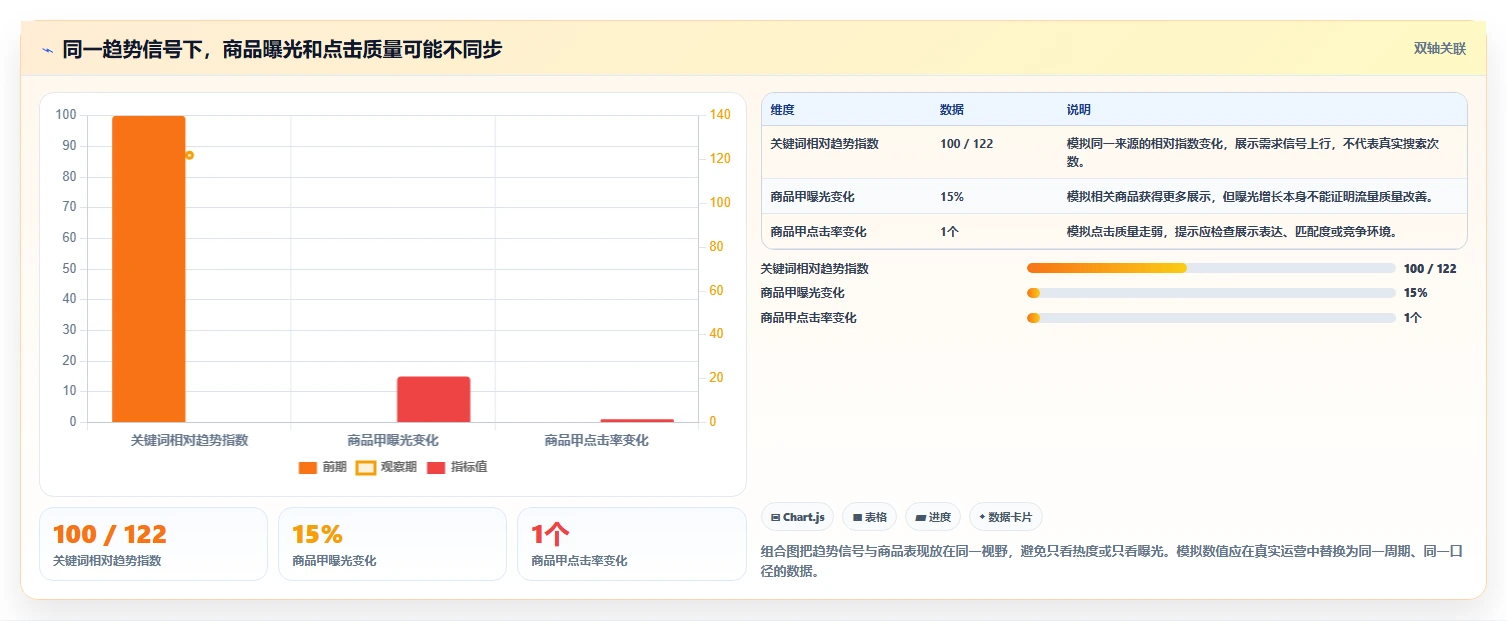The height and width of the screenshot is (621, 1507).
Task: Click the 维度 table column header
Action: [x=782, y=110]
